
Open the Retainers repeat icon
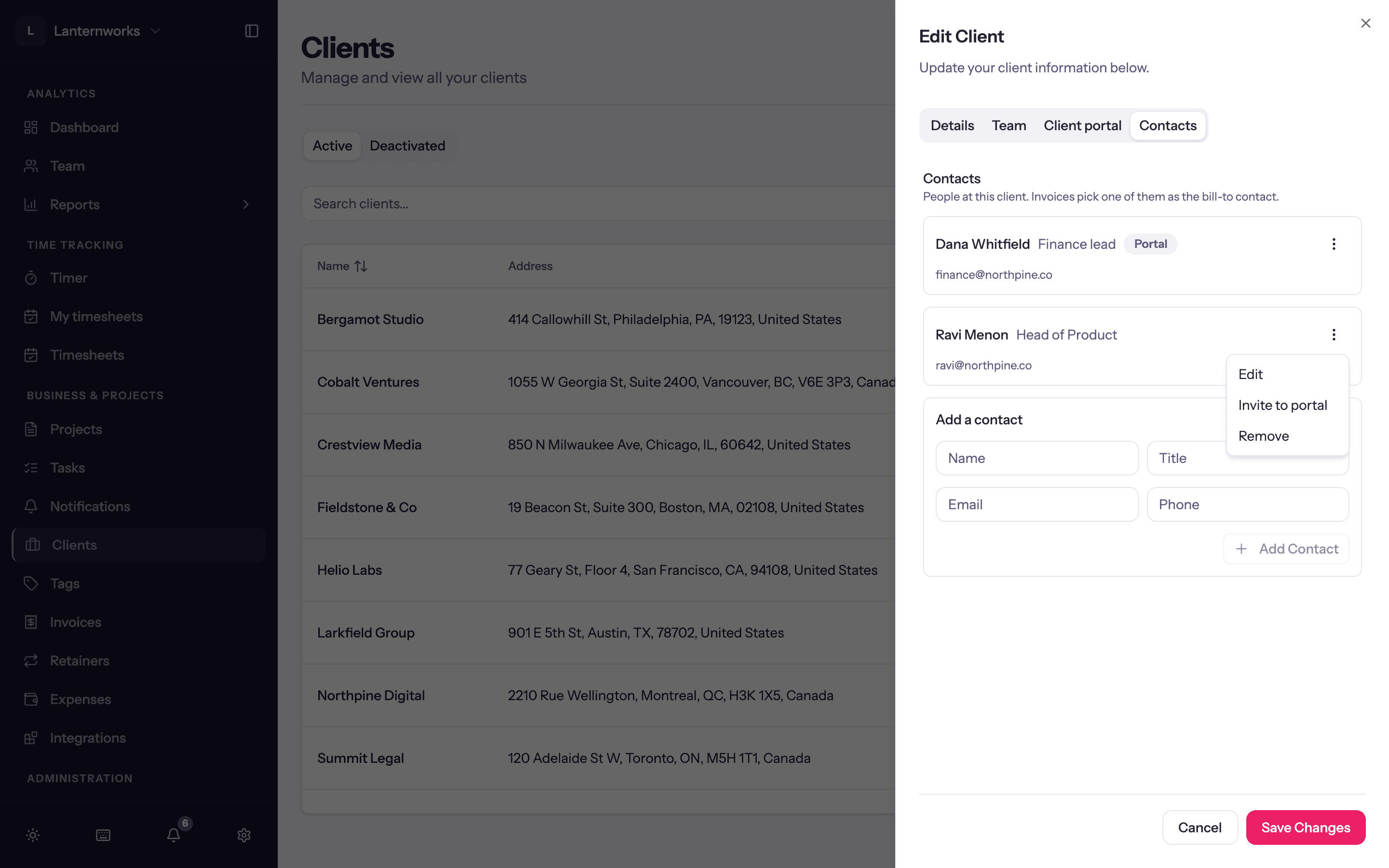click(31, 660)
